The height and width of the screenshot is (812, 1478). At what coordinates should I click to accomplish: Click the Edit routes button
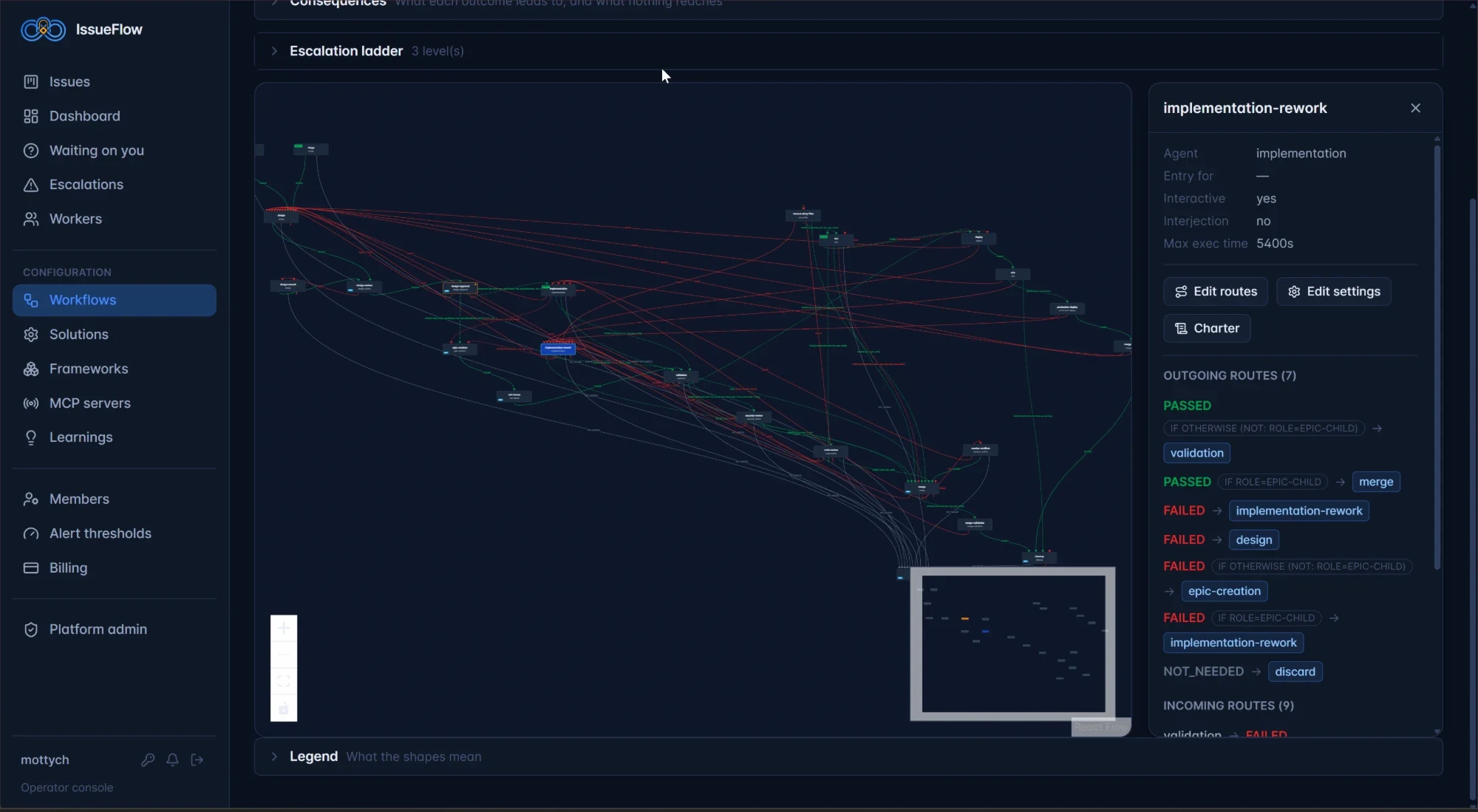(1215, 292)
